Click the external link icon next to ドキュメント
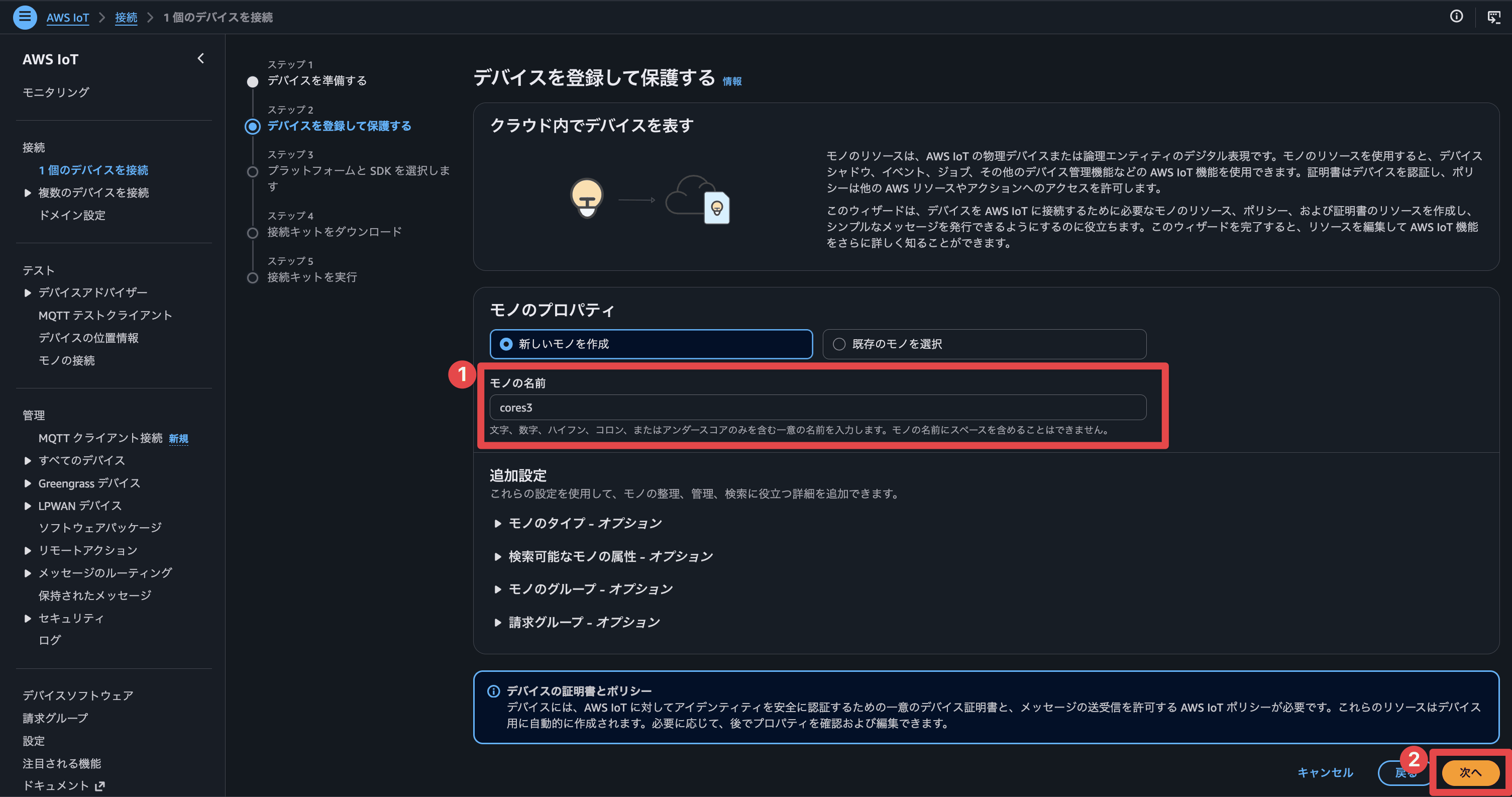This screenshot has height=797, width=1512. (100, 785)
